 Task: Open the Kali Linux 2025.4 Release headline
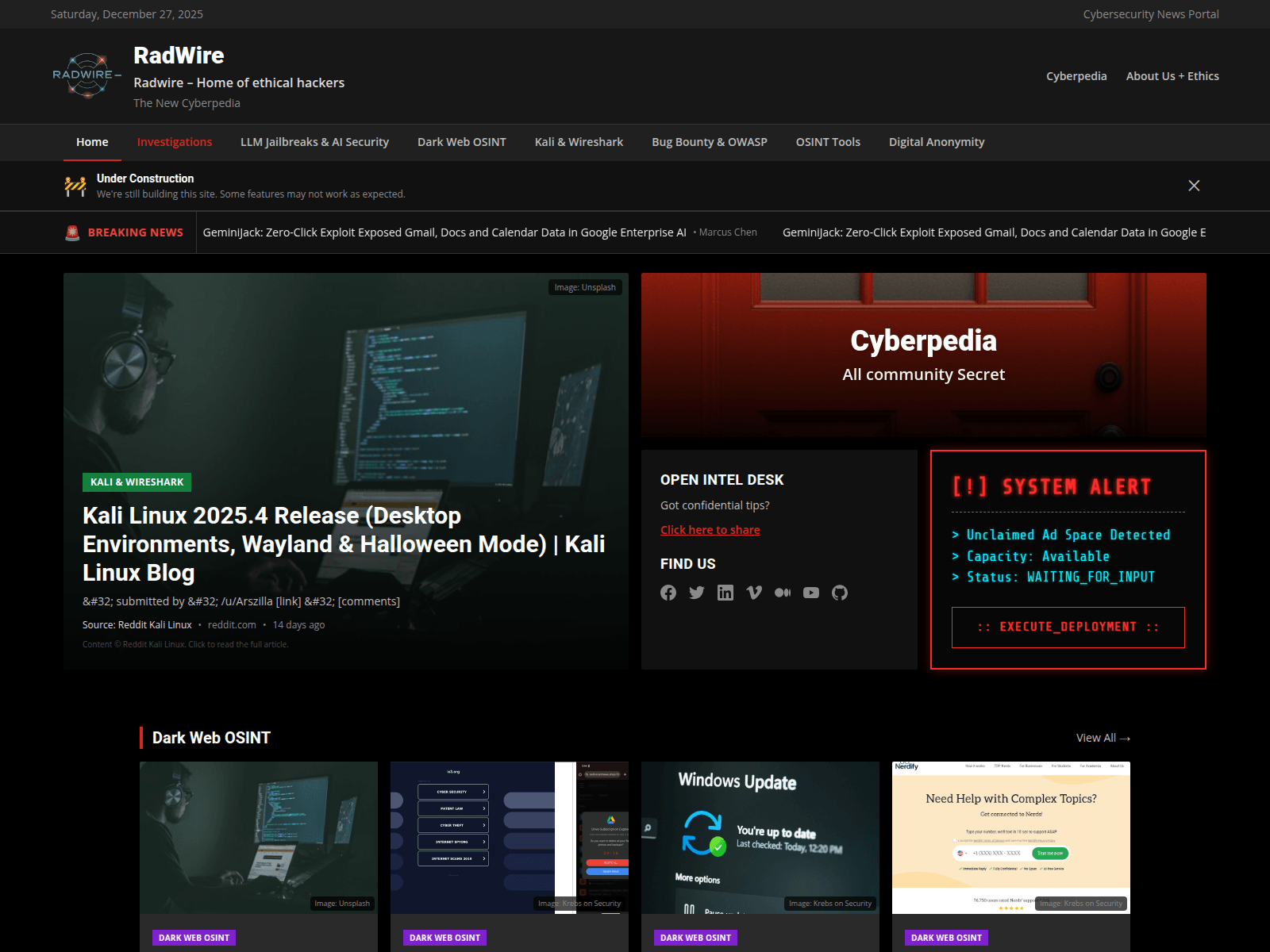[x=344, y=544]
